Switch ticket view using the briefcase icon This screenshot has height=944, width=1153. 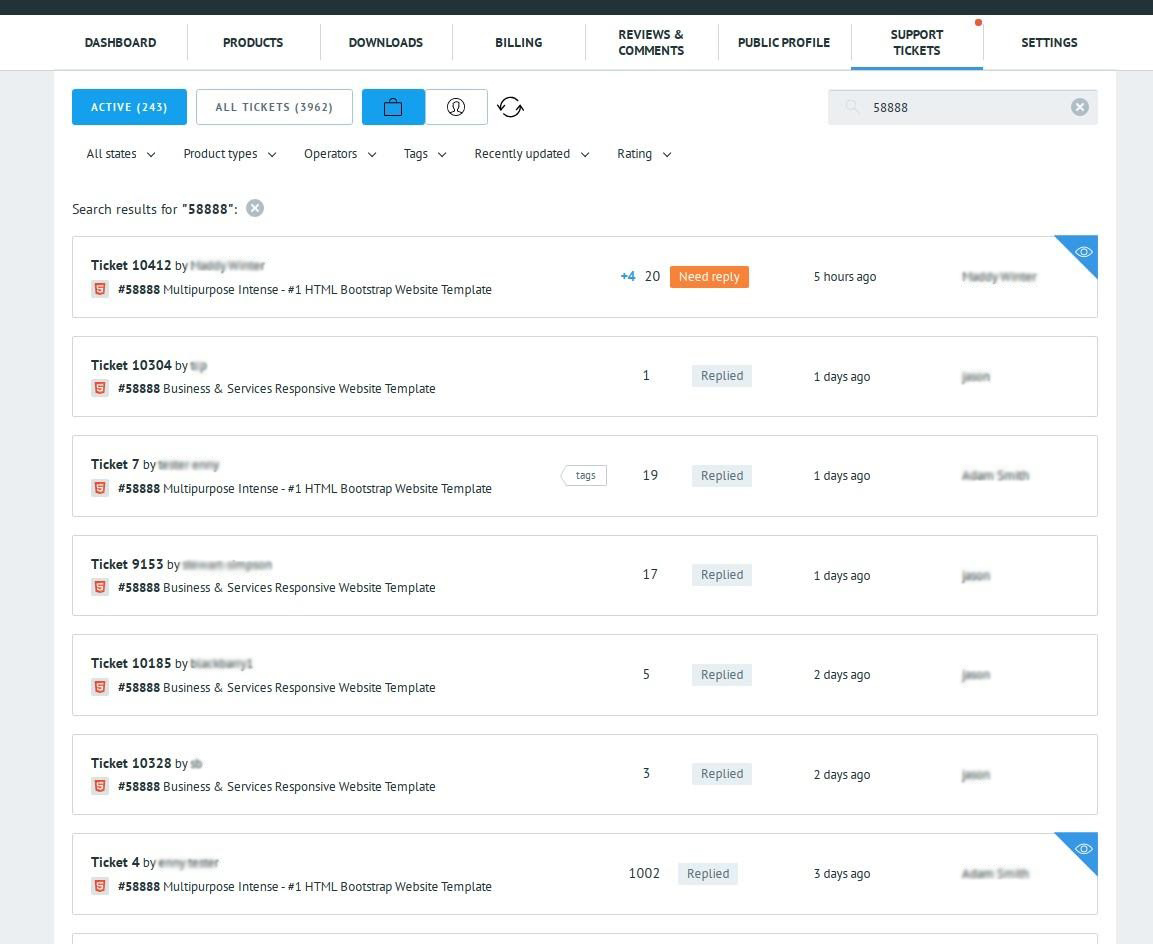click(x=393, y=106)
